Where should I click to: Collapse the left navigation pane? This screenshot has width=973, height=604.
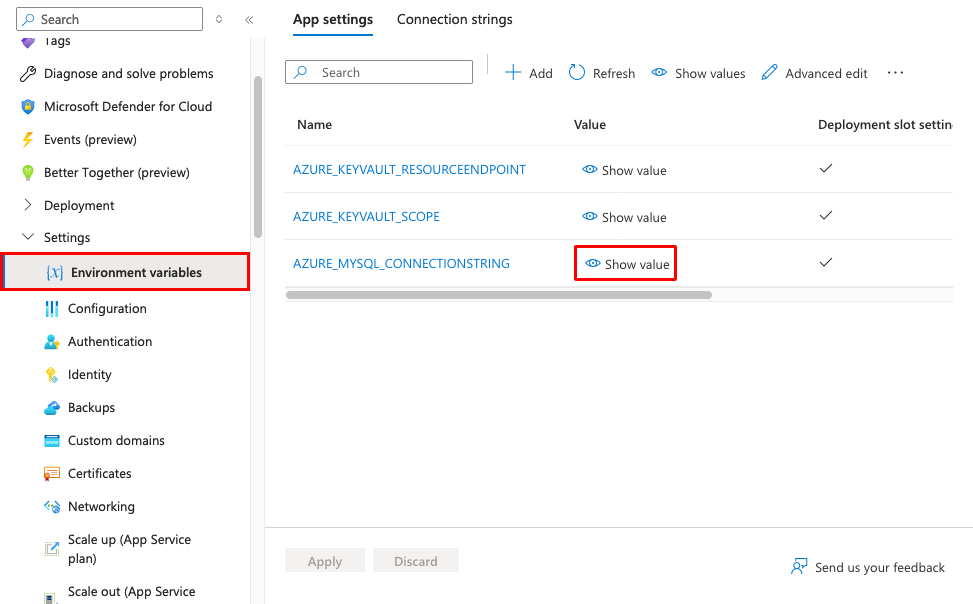pos(249,18)
